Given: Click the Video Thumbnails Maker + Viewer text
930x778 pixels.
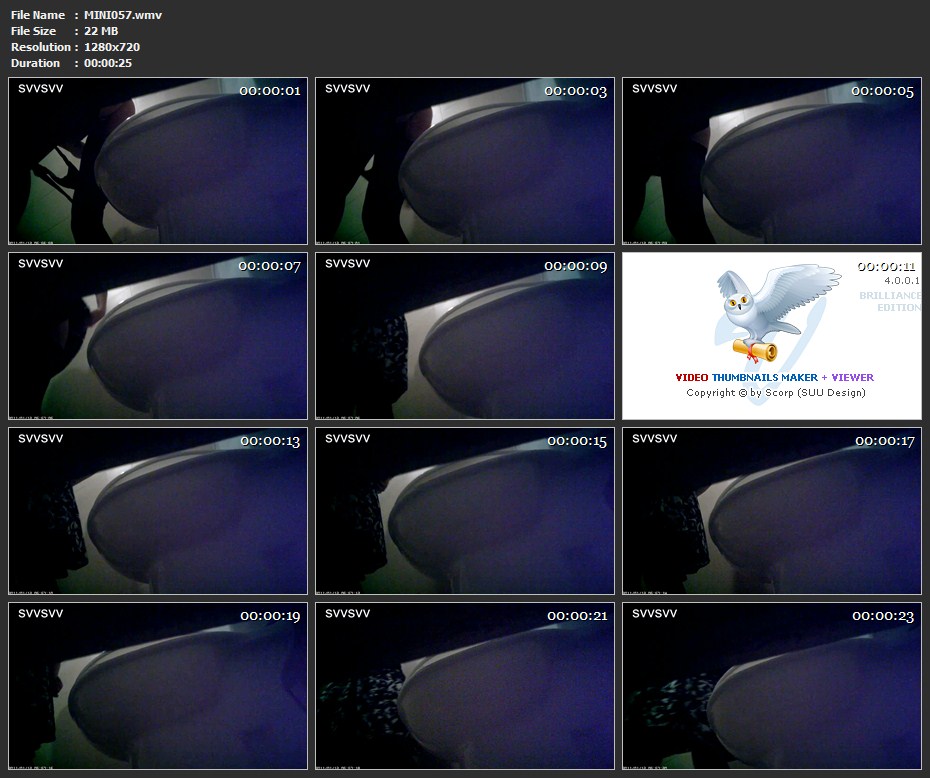Looking at the screenshot, I should (774, 378).
